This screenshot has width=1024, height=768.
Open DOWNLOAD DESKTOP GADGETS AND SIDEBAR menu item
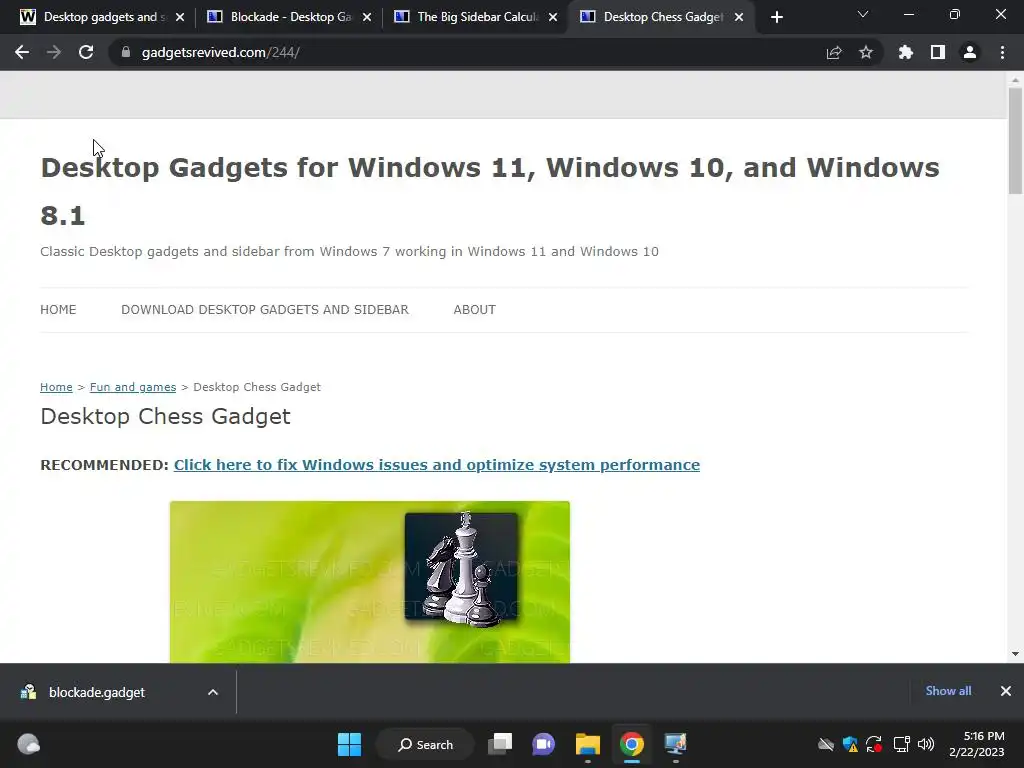(264, 310)
